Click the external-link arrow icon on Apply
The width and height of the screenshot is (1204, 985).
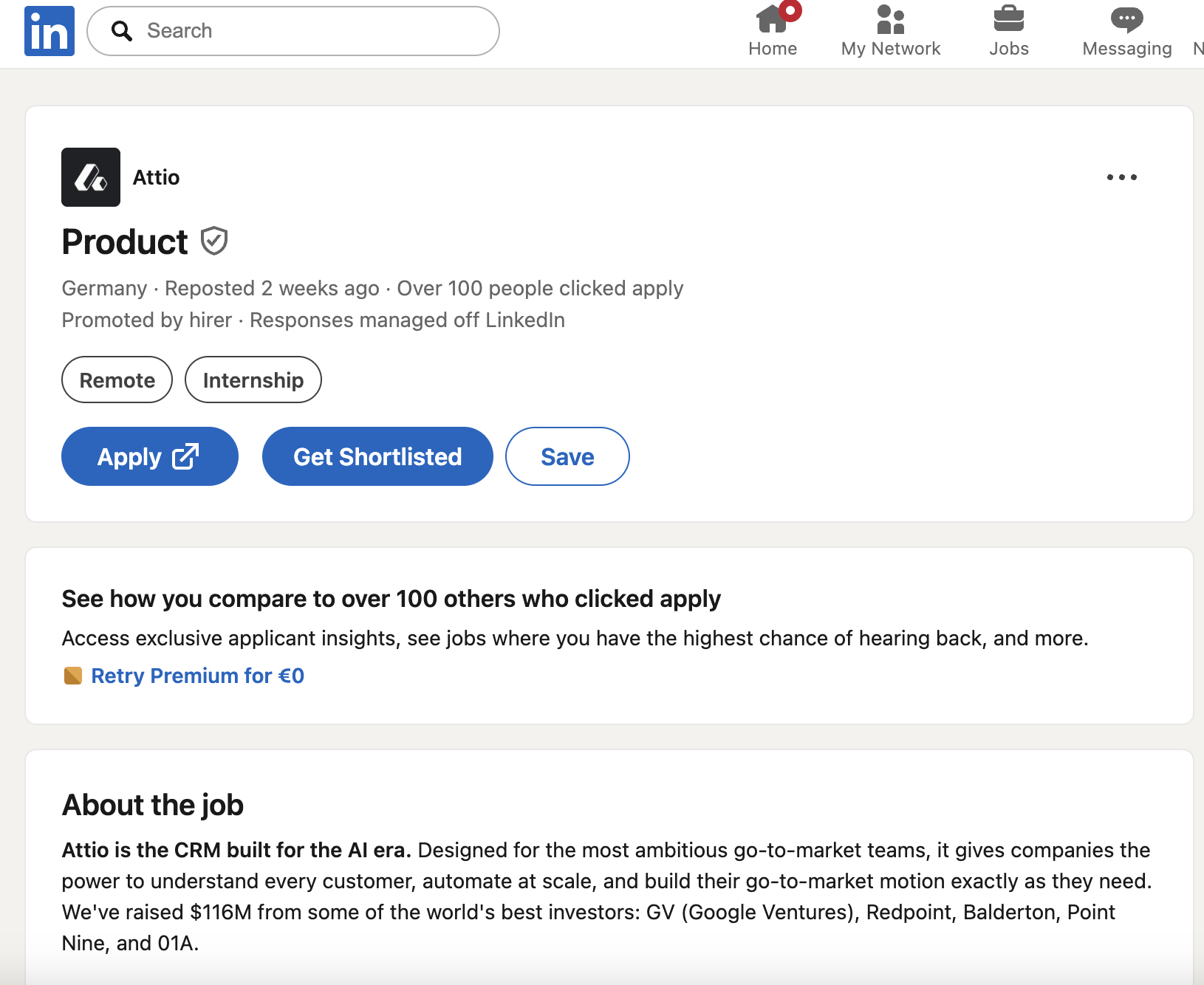point(185,456)
